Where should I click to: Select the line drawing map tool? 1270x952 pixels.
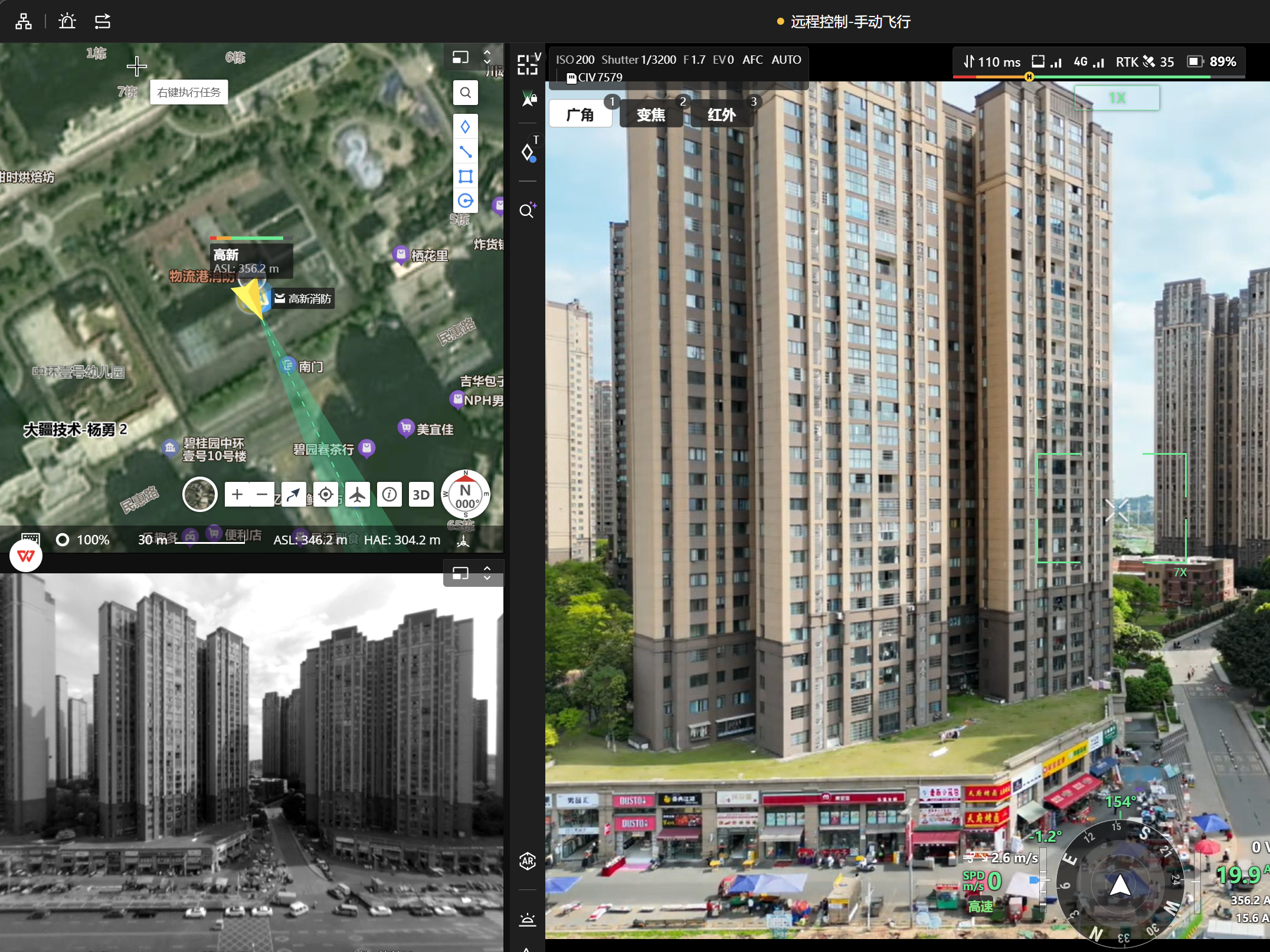click(x=466, y=152)
